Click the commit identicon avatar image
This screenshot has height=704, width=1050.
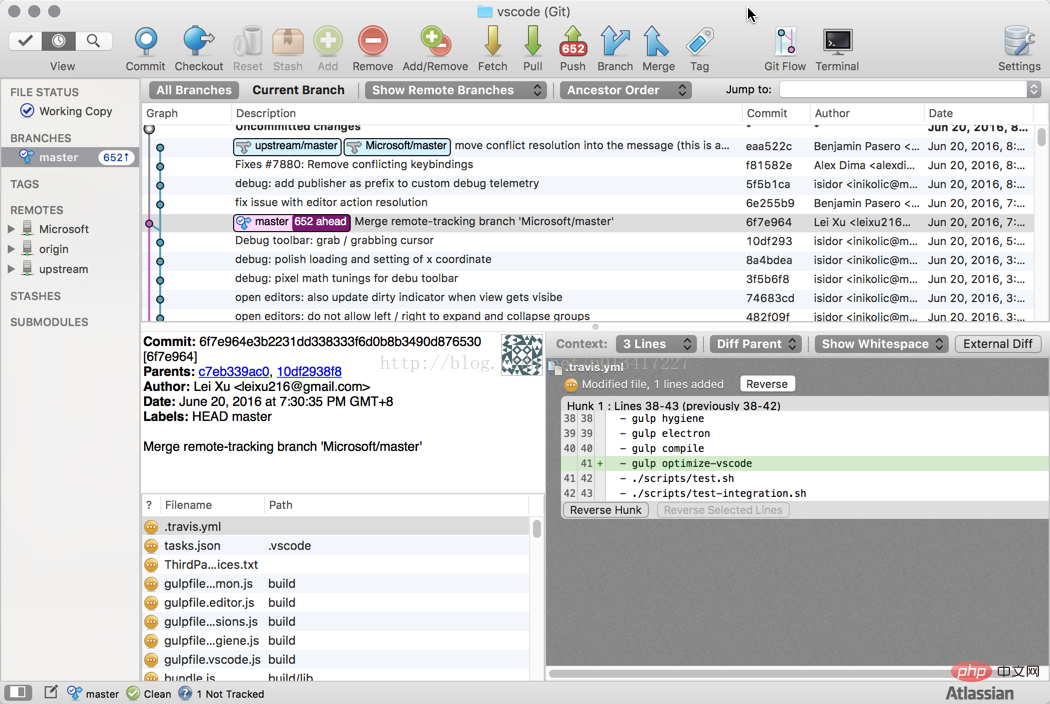[522, 354]
